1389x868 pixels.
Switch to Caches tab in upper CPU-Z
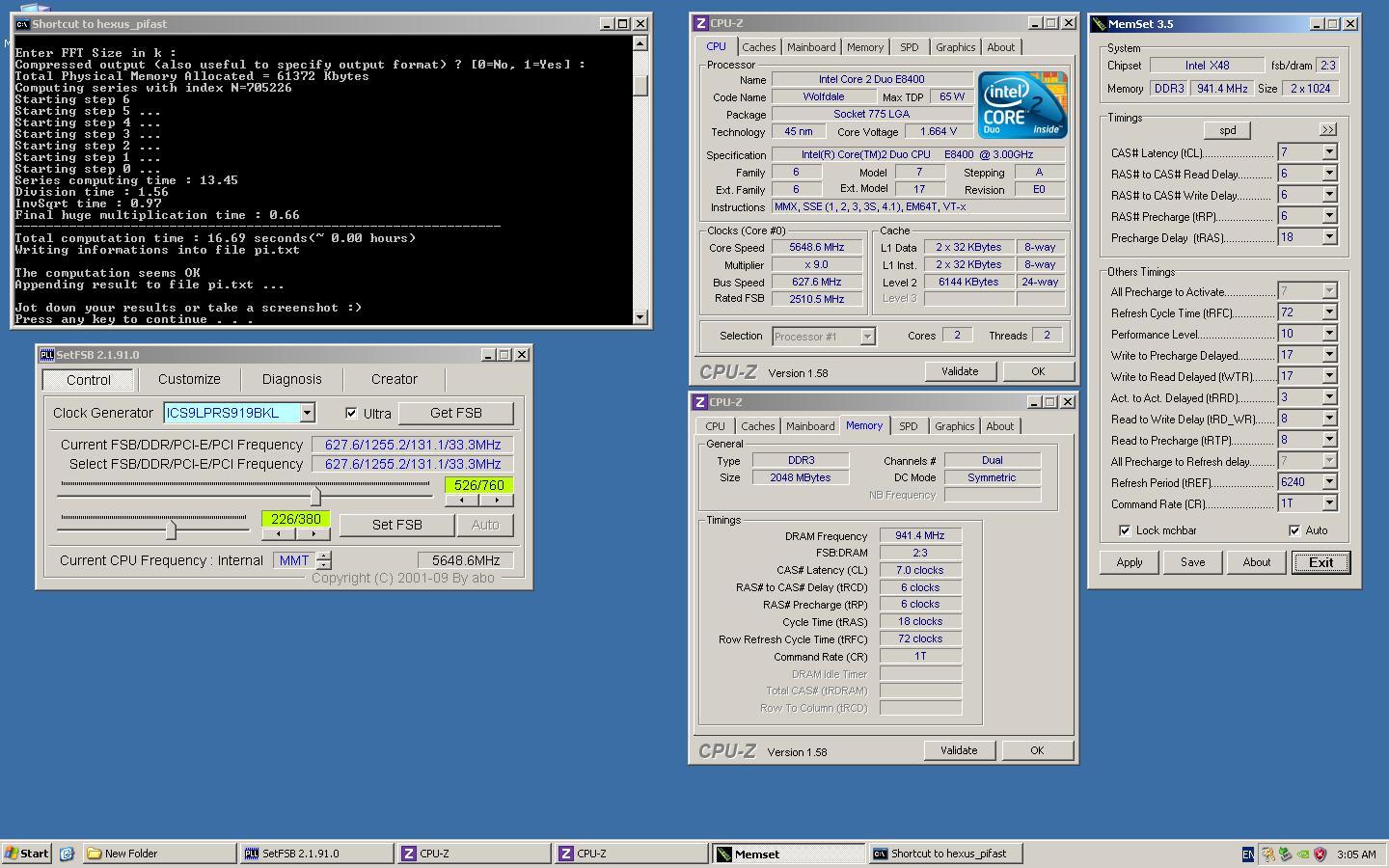(758, 47)
